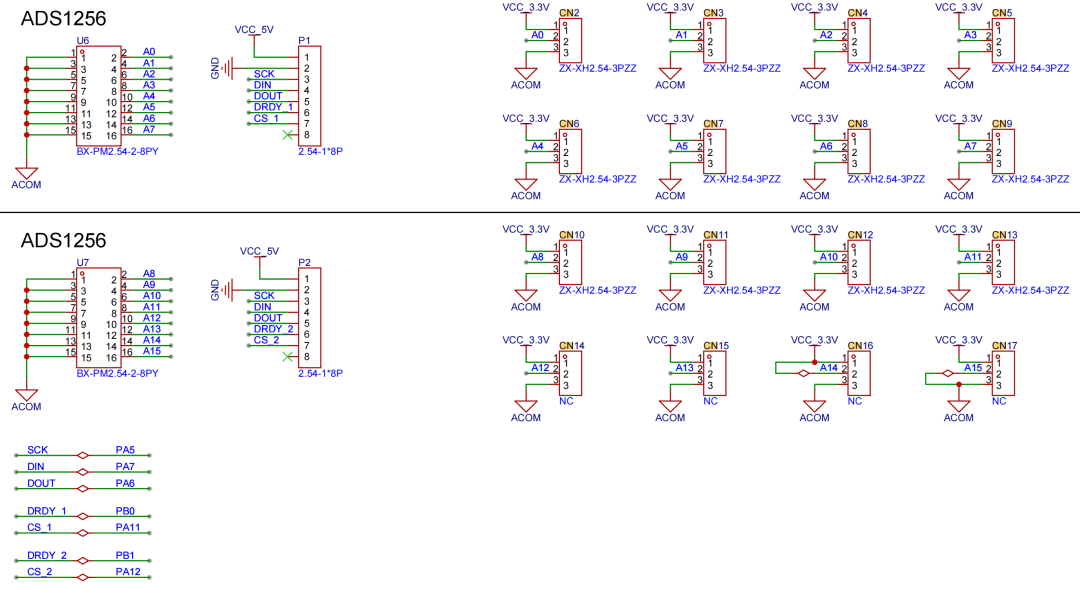
Task: Select the A5 net label at connector CN7
Action: tap(681, 146)
